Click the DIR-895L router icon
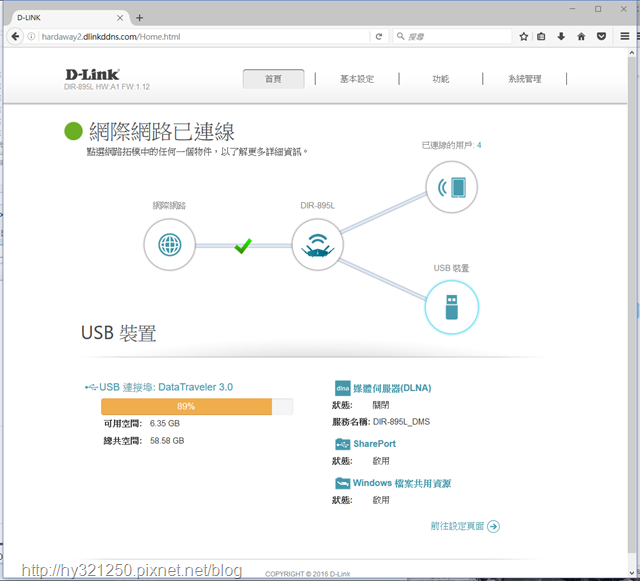Screen dimensions: 640x581 click(318, 245)
